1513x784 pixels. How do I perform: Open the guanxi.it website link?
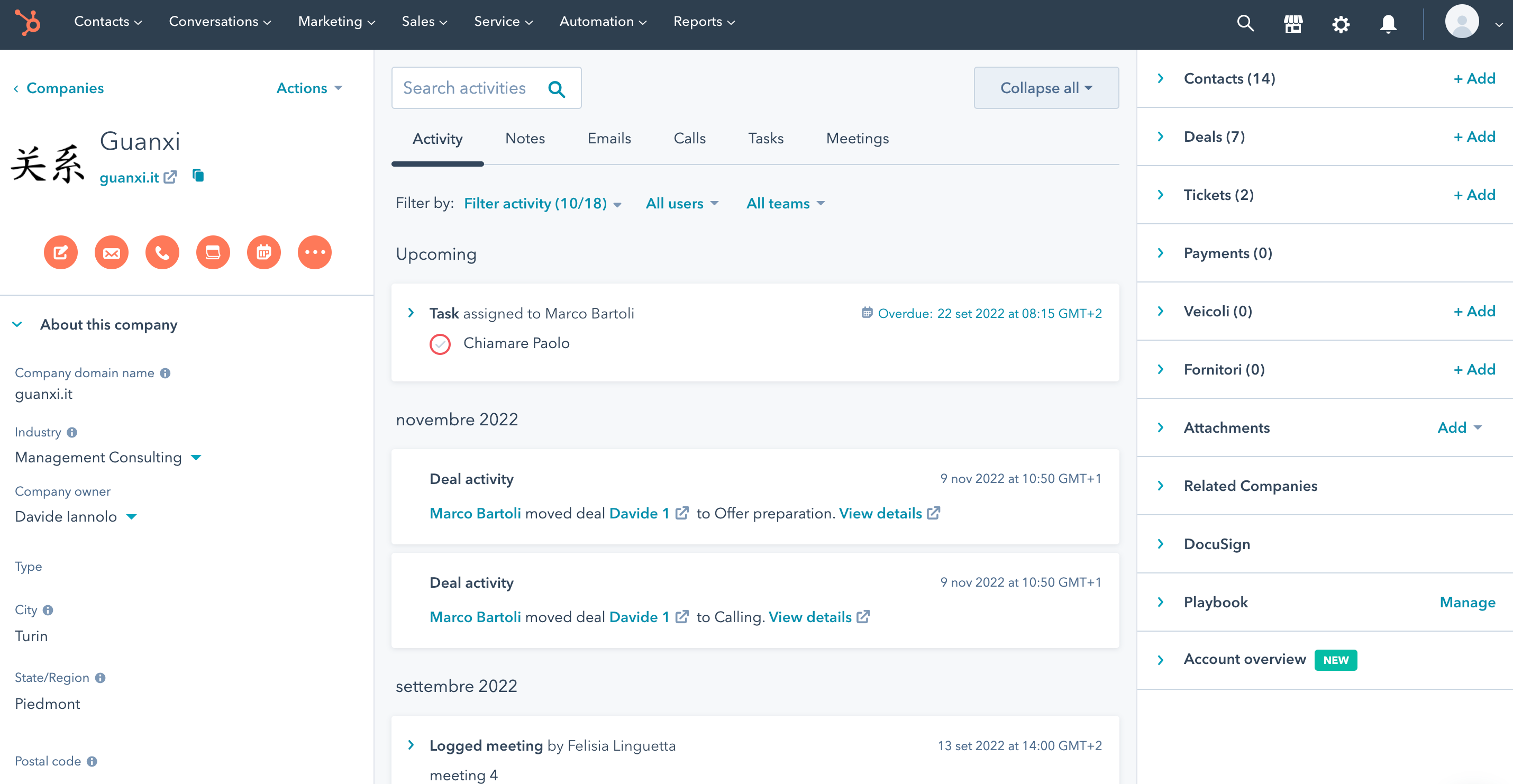pyautogui.click(x=138, y=177)
